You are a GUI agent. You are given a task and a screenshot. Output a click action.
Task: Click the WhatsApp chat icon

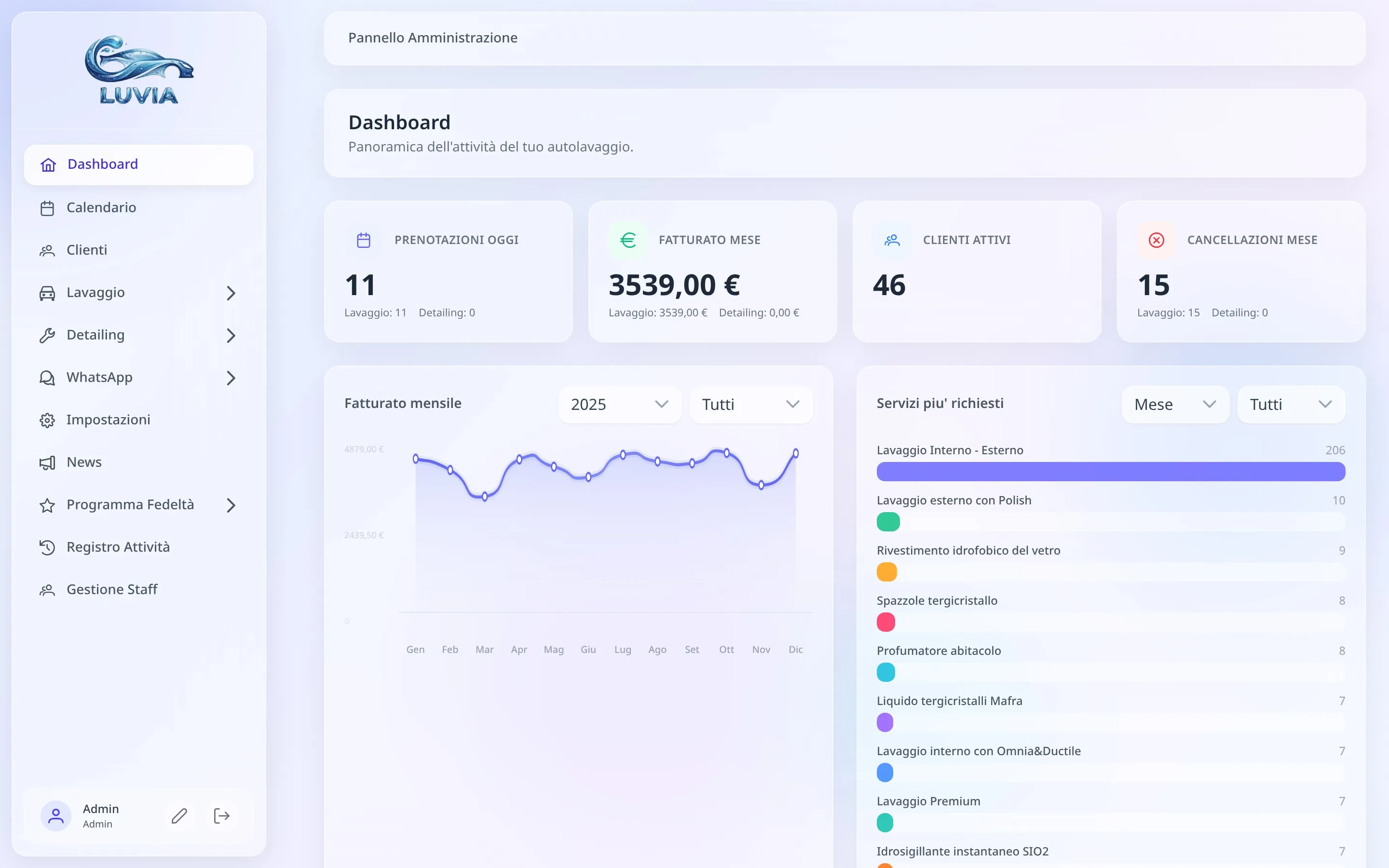point(47,378)
